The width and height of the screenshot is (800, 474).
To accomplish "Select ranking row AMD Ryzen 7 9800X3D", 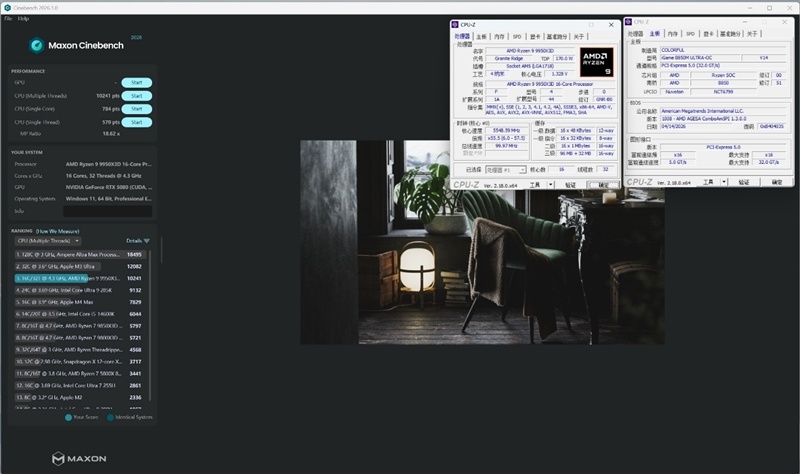I will click(81, 338).
